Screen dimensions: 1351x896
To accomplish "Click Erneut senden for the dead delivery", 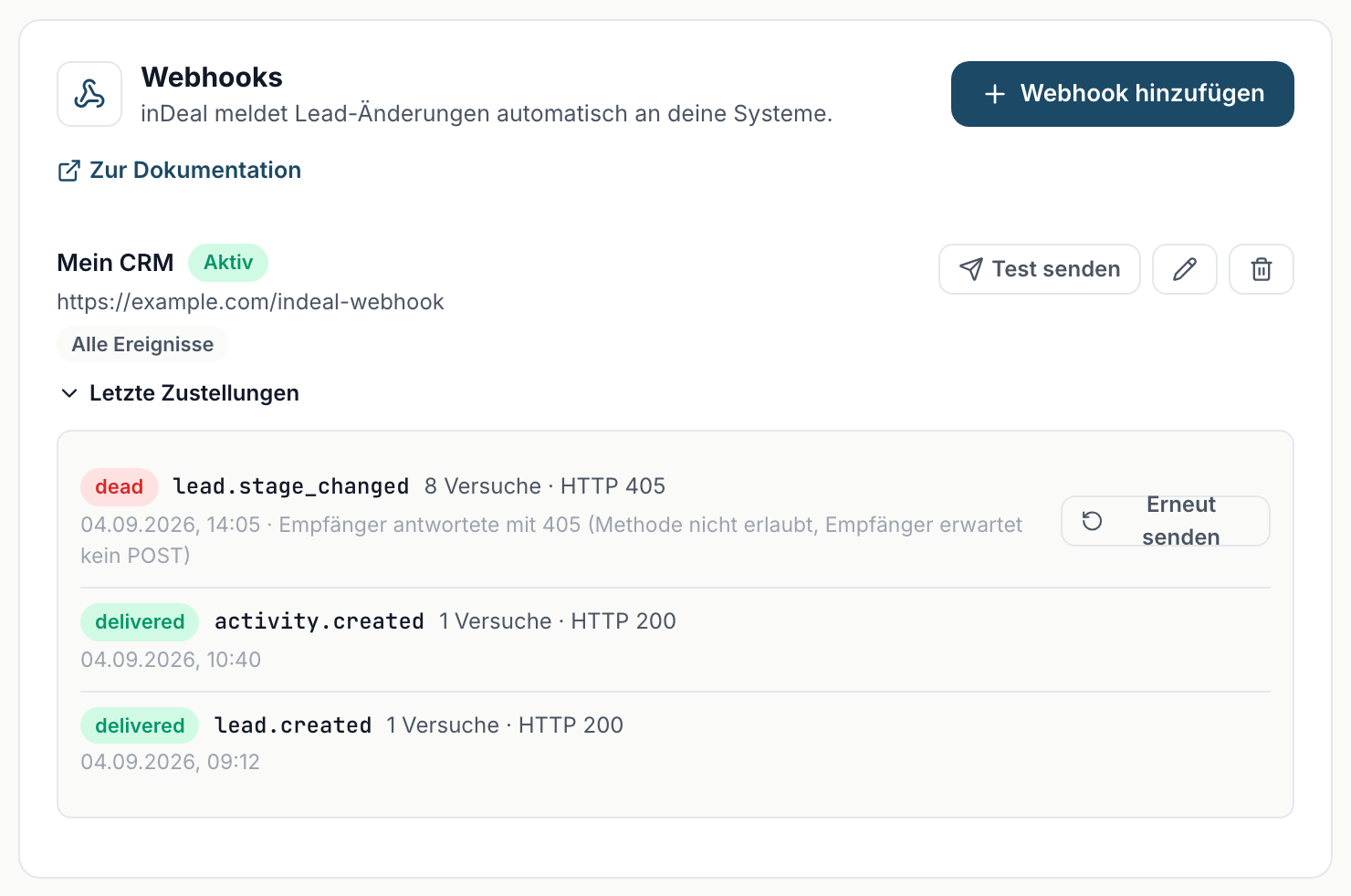I will coord(1165,521).
